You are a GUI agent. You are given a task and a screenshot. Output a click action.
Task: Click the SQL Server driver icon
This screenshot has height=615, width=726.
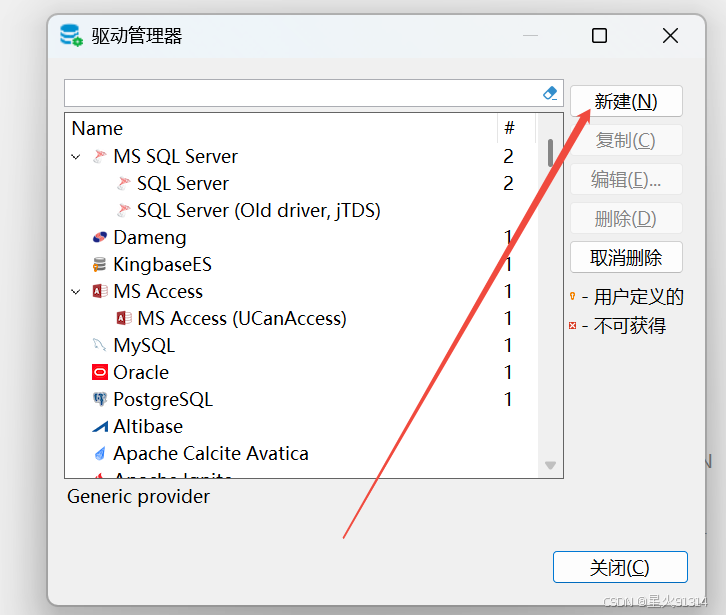pos(123,183)
